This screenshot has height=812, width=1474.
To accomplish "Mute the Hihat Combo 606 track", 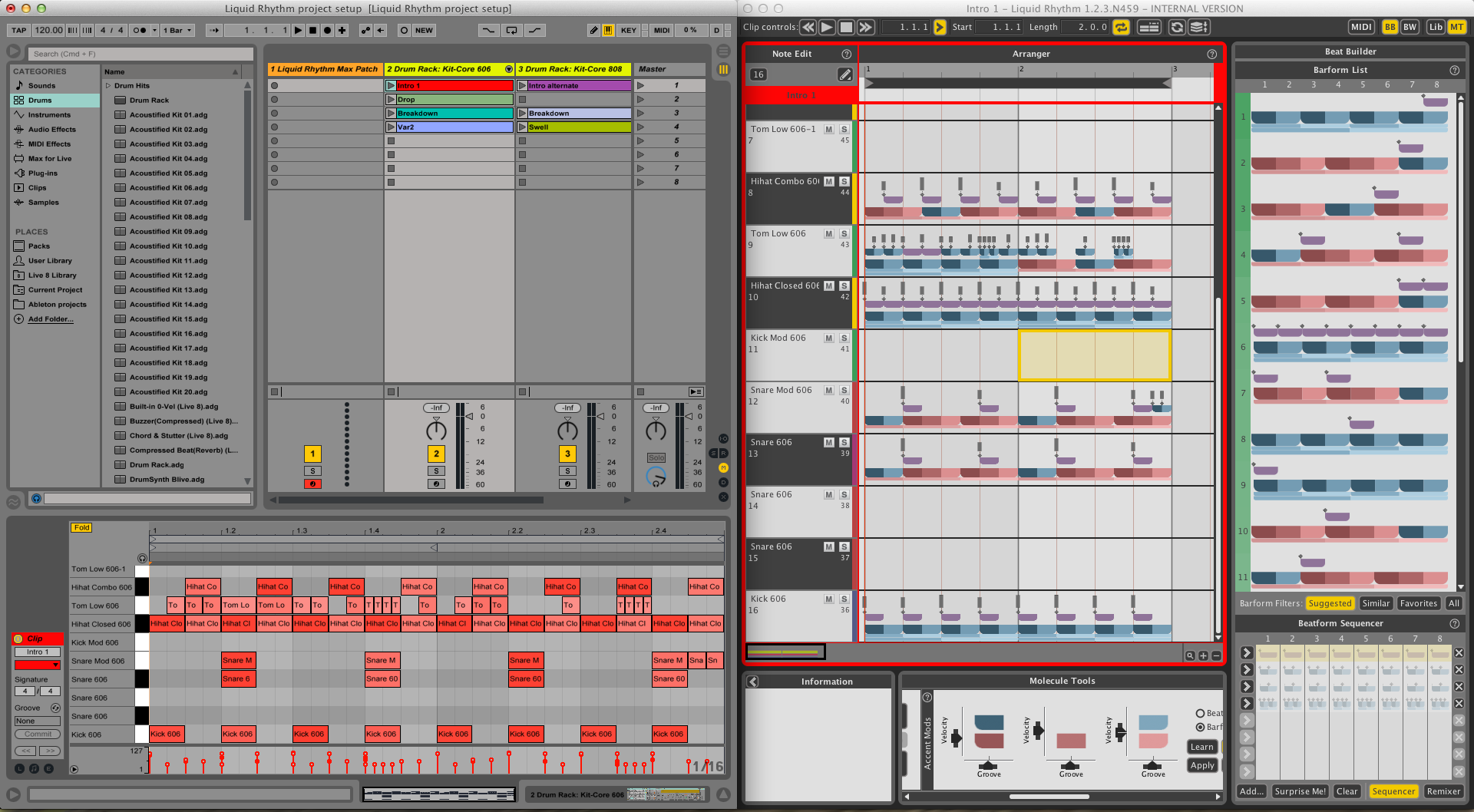I will click(829, 181).
